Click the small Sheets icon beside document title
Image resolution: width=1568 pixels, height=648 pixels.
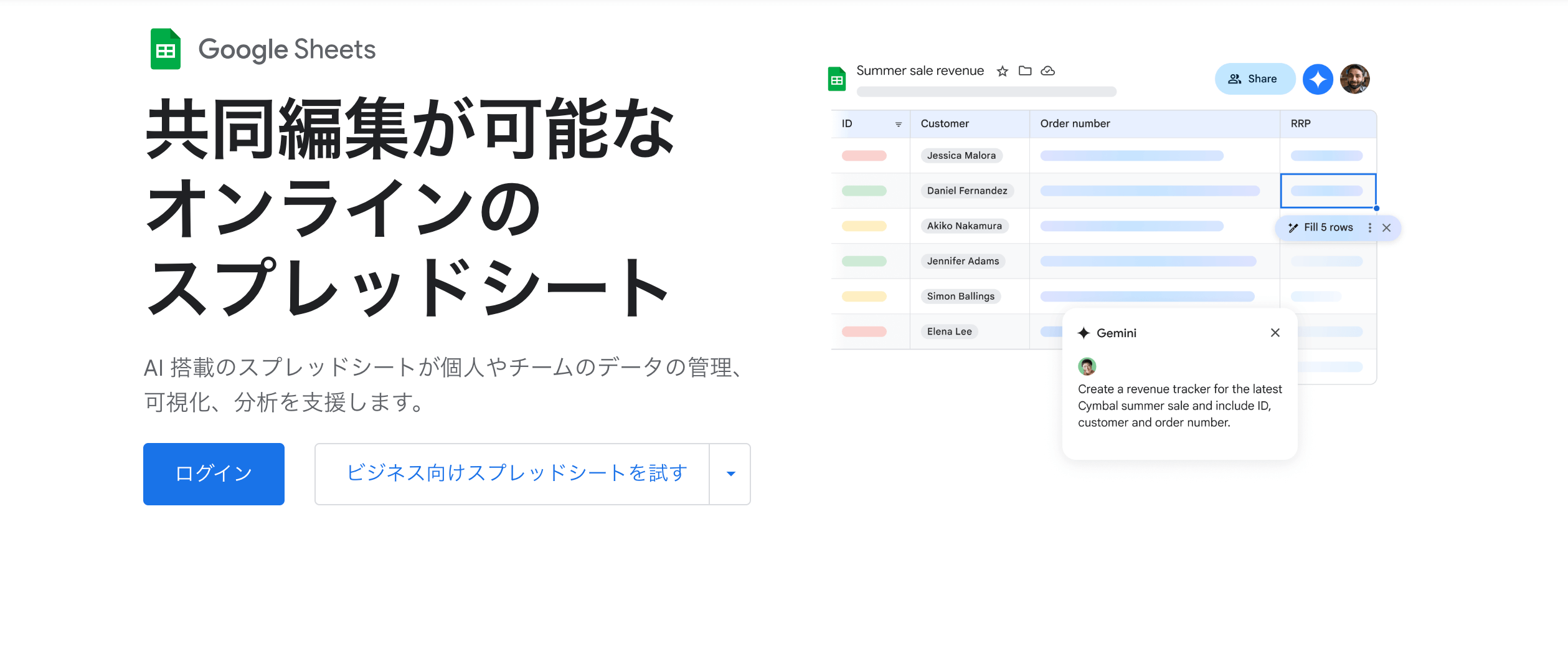click(x=837, y=79)
